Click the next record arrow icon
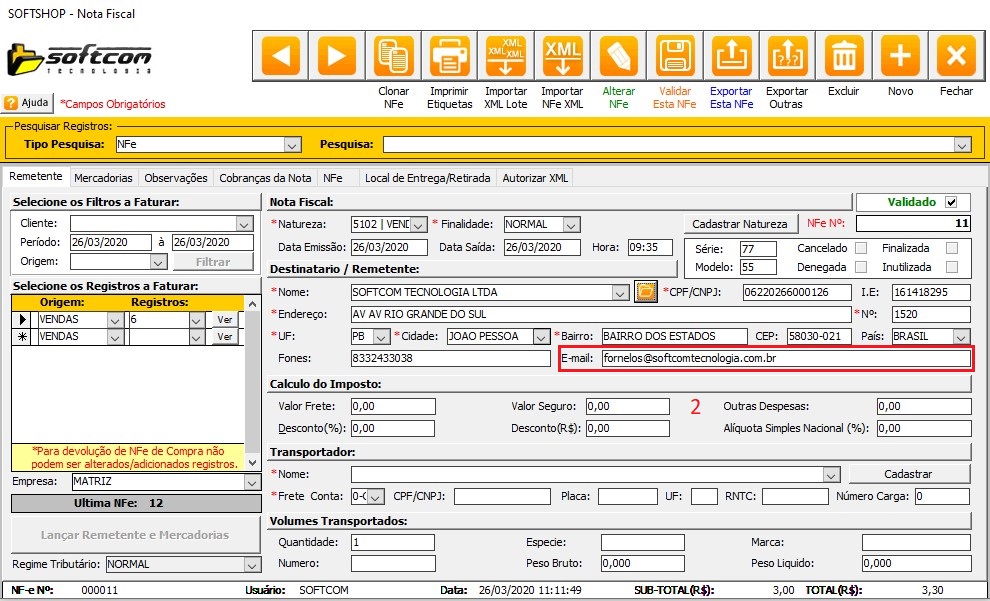This screenshot has height=601, width=990. pyautogui.click(x=339, y=55)
